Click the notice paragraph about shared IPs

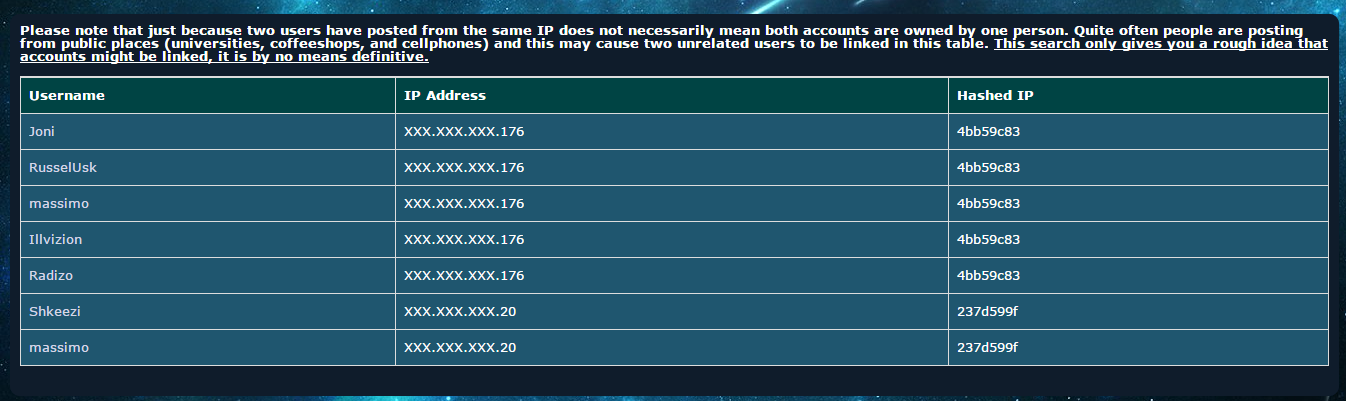tap(500, 31)
